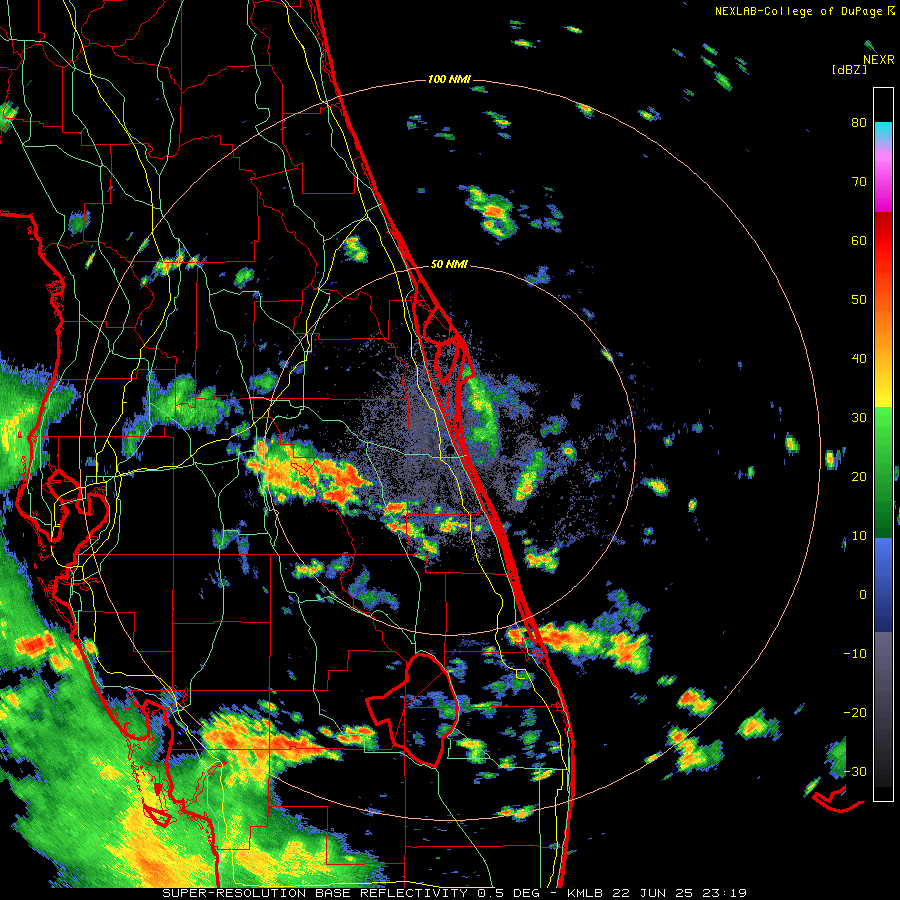Click the 80 value on the dBZ scale

pos(859,123)
